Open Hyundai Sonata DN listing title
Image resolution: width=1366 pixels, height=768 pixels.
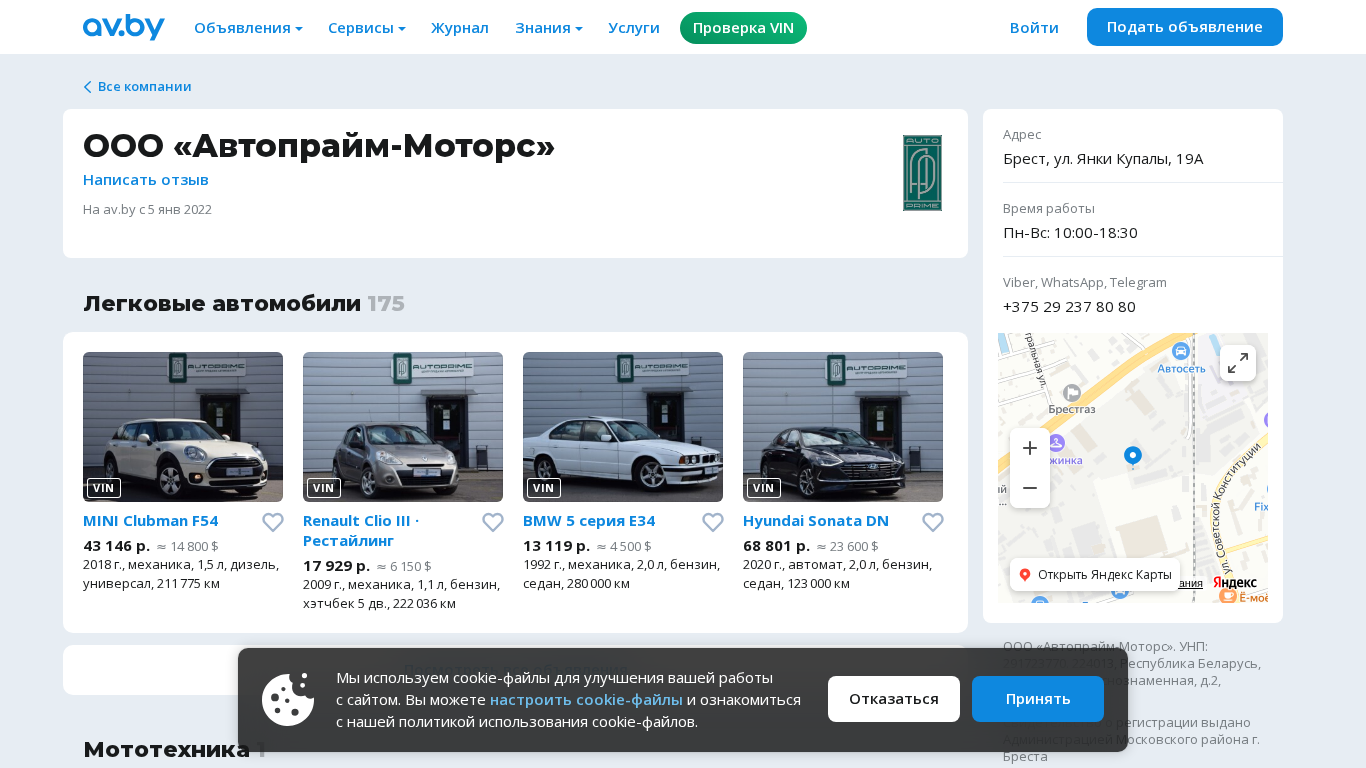(x=816, y=521)
